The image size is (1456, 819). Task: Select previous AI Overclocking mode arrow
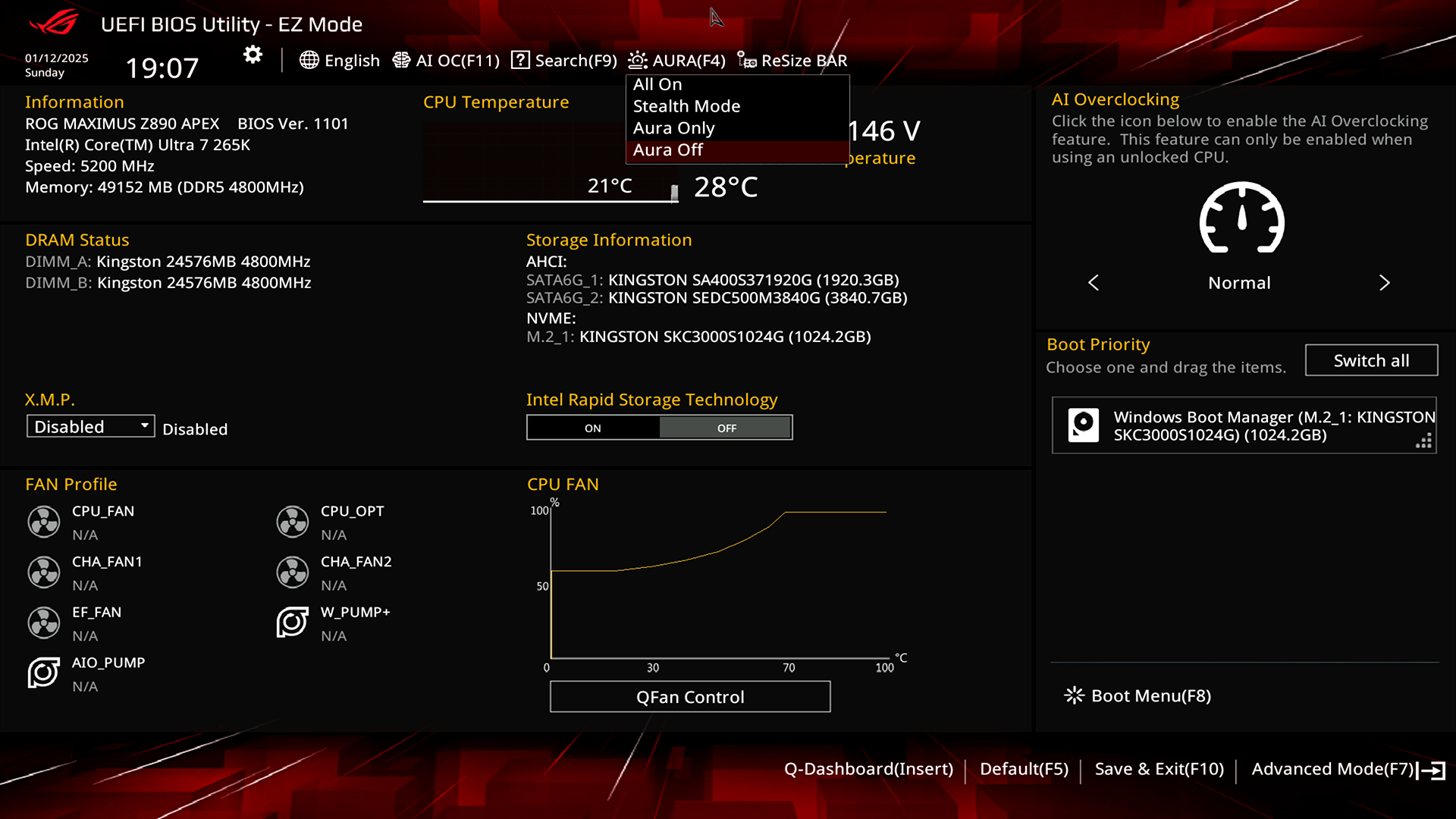pyautogui.click(x=1094, y=283)
